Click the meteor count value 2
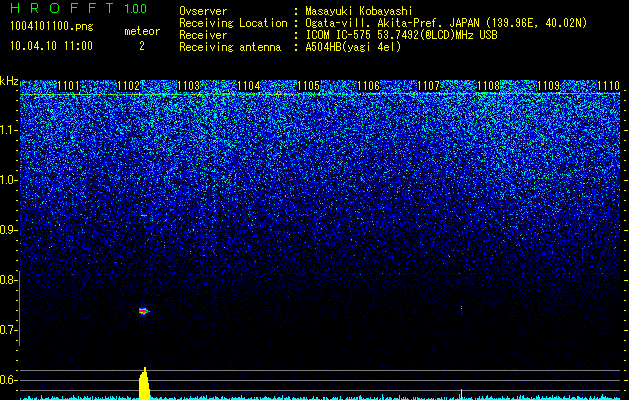Viewport: 629px width, 400px height. tap(142, 46)
